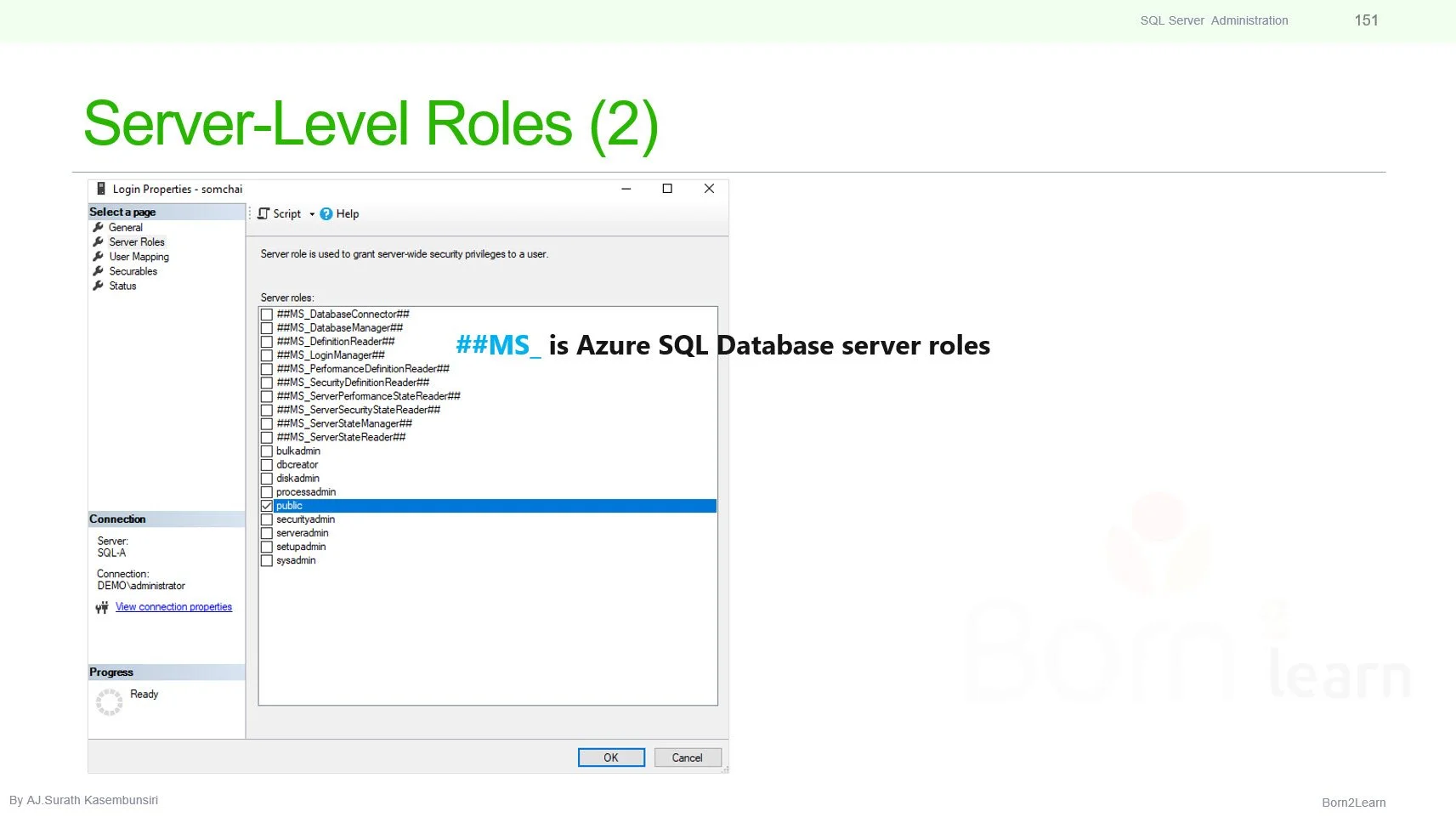1456x817 pixels.
Task: Tick the setupadmin role checkbox
Action: [267, 547]
